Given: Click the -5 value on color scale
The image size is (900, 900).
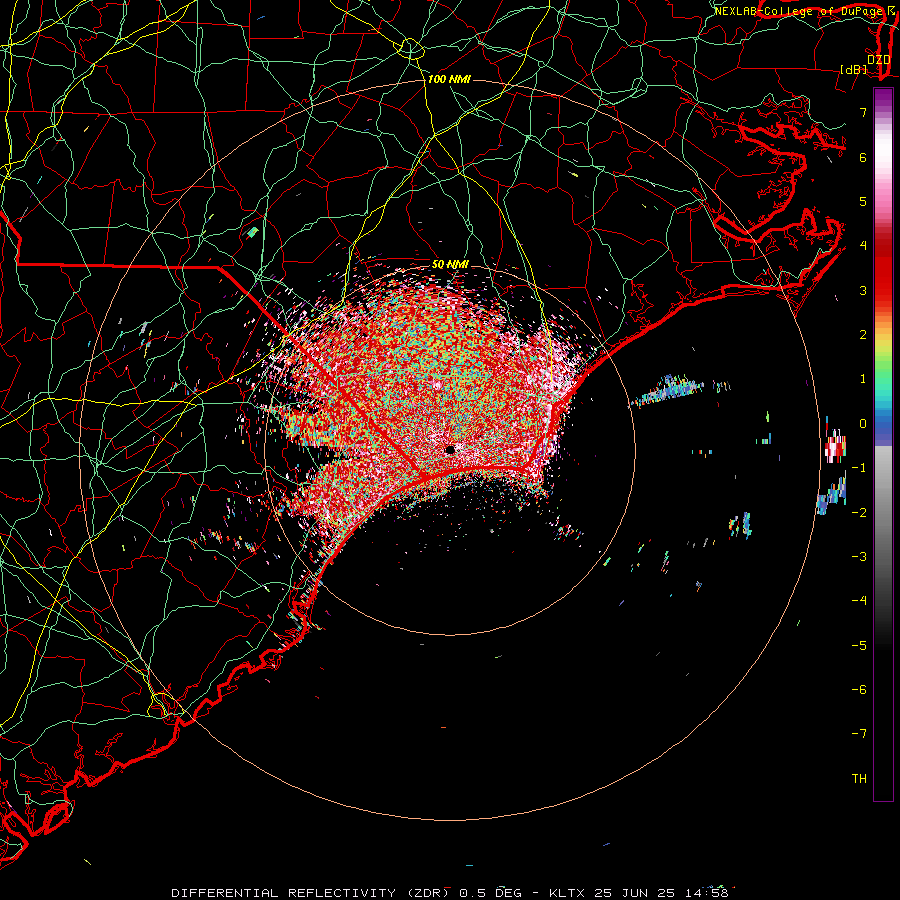Looking at the screenshot, I should pos(859,646).
